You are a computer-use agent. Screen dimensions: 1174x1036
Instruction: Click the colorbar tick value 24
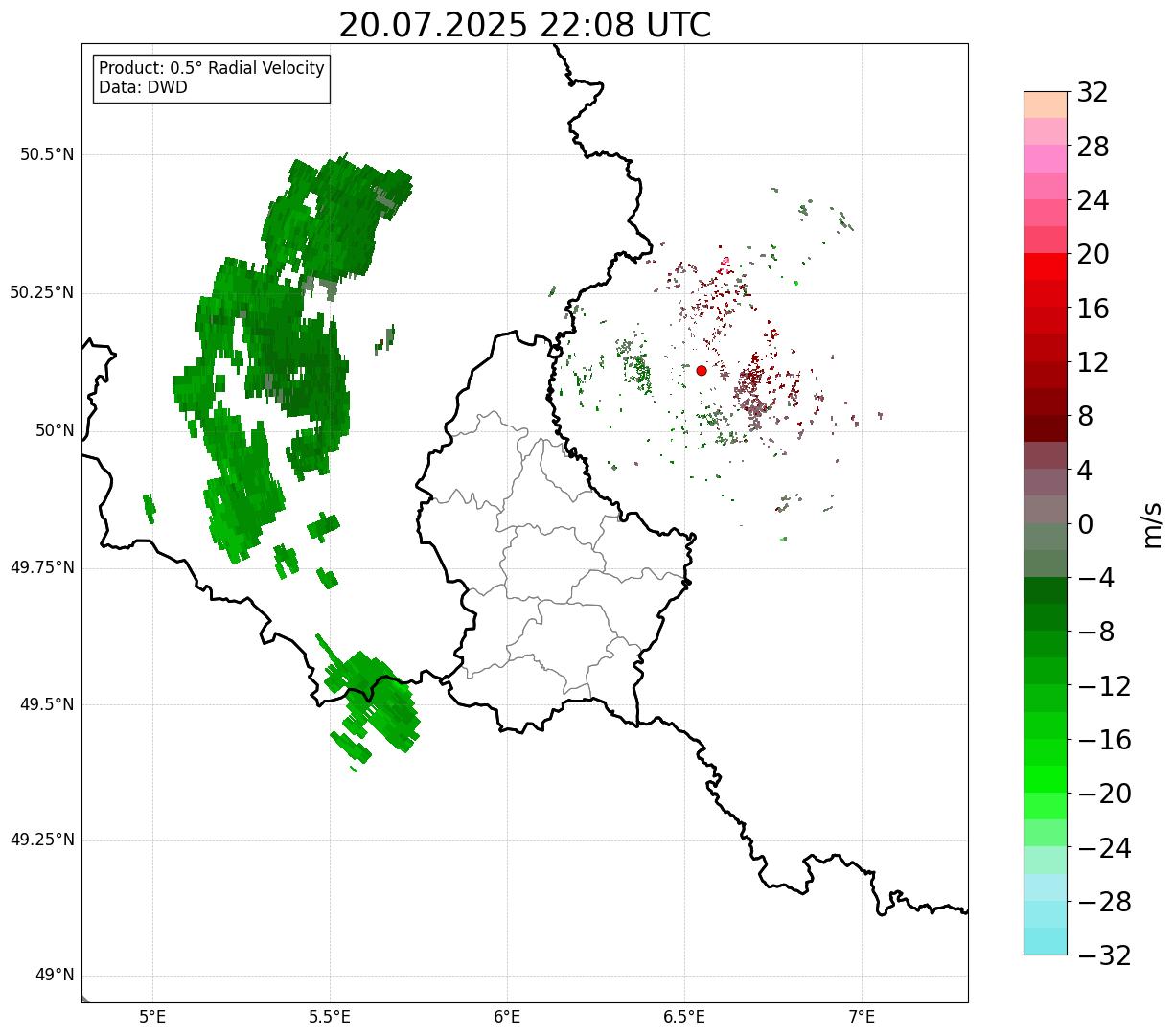[x=1093, y=200]
